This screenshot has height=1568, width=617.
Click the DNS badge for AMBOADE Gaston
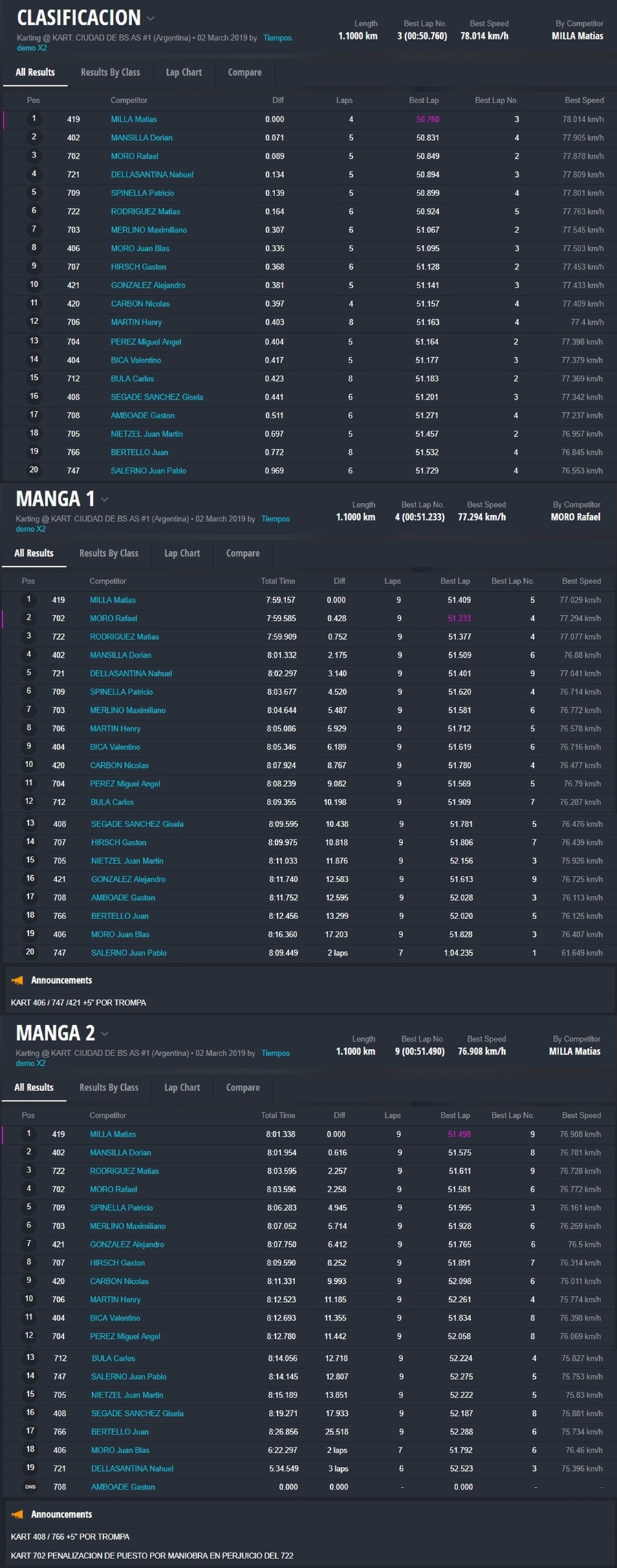(30, 1487)
